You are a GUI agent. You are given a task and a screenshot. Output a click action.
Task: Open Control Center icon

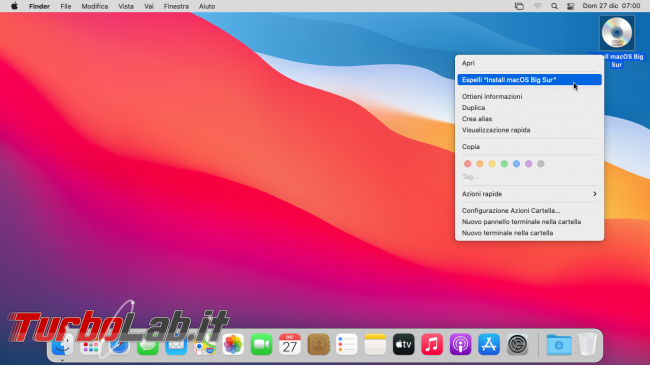[x=571, y=6]
